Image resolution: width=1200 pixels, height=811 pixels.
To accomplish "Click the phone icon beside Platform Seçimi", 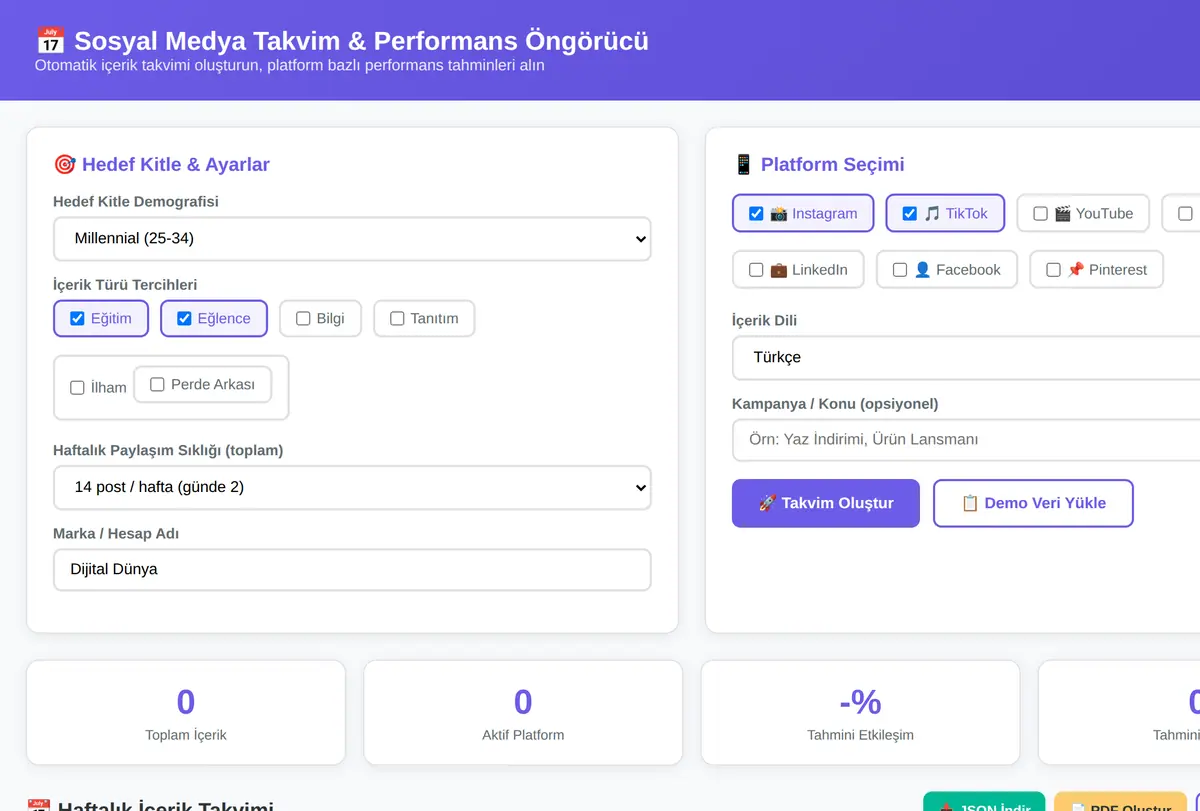I will coord(743,165).
